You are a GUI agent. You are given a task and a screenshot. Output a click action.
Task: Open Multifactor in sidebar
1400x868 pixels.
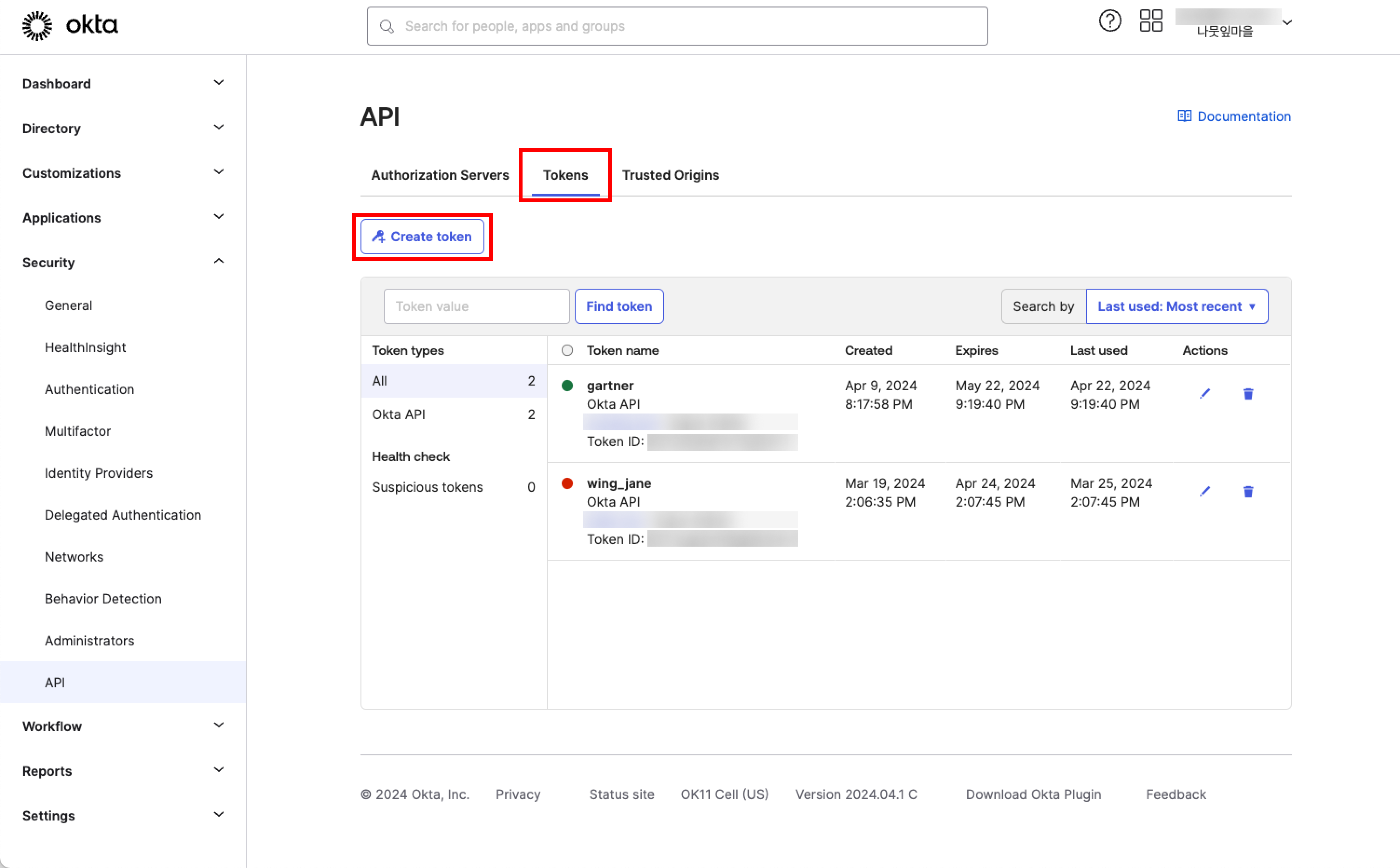(77, 431)
